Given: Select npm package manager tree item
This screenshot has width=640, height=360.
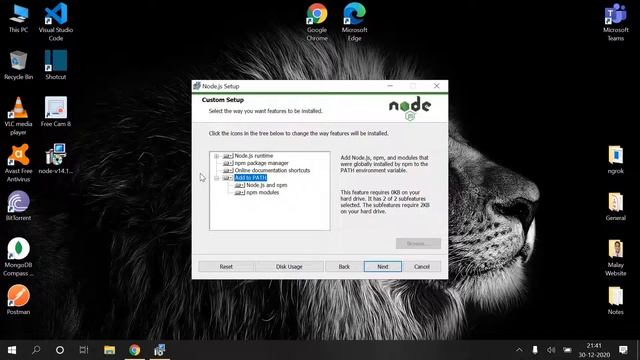Looking at the screenshot, I should (261, 163).
